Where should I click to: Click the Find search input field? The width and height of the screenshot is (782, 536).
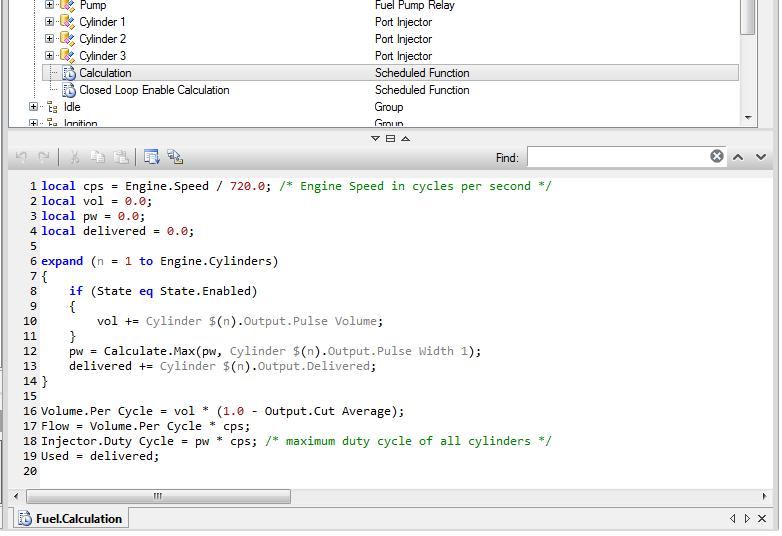tap(618, 157)
